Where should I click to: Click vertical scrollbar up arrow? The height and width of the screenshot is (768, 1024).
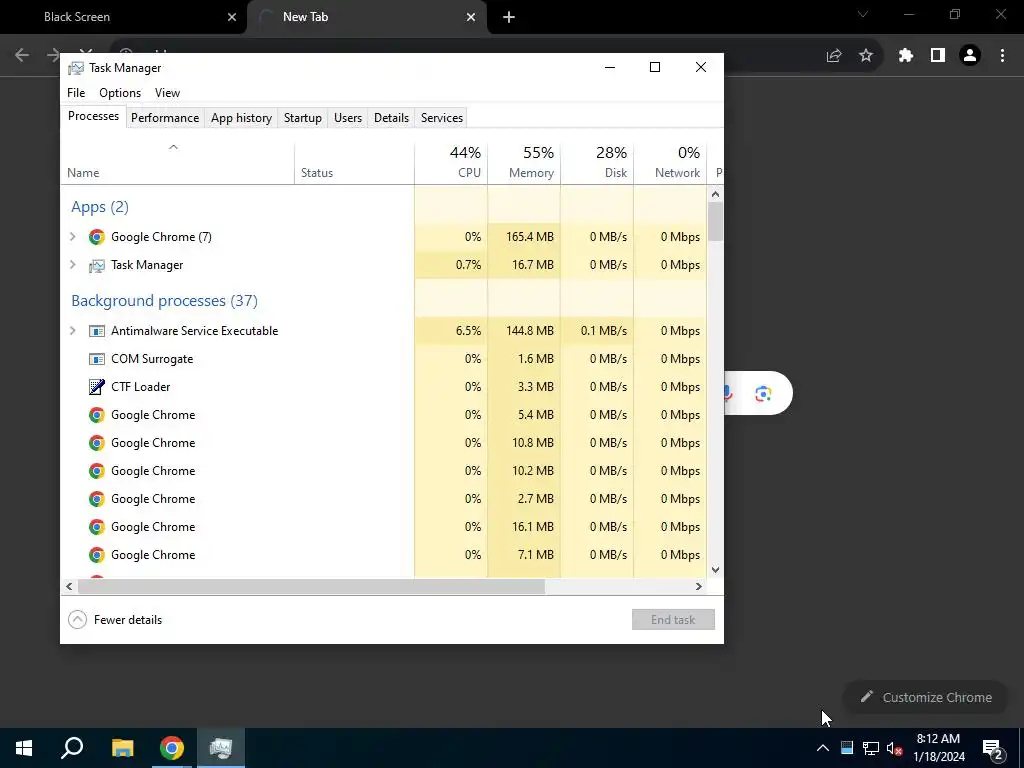coord(715,194)
